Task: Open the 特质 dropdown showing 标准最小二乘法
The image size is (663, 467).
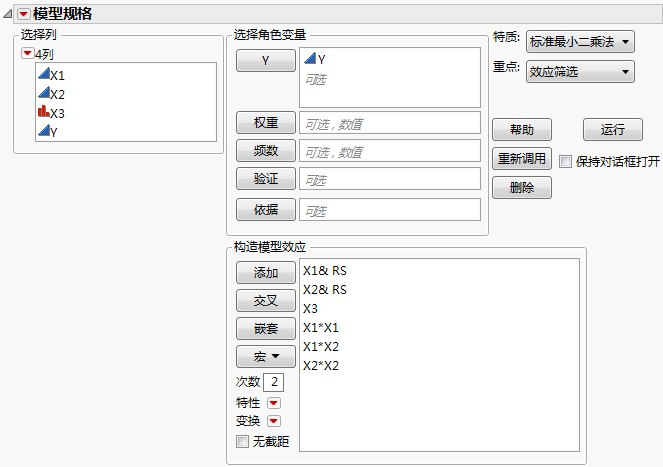Action: (580, 41)
